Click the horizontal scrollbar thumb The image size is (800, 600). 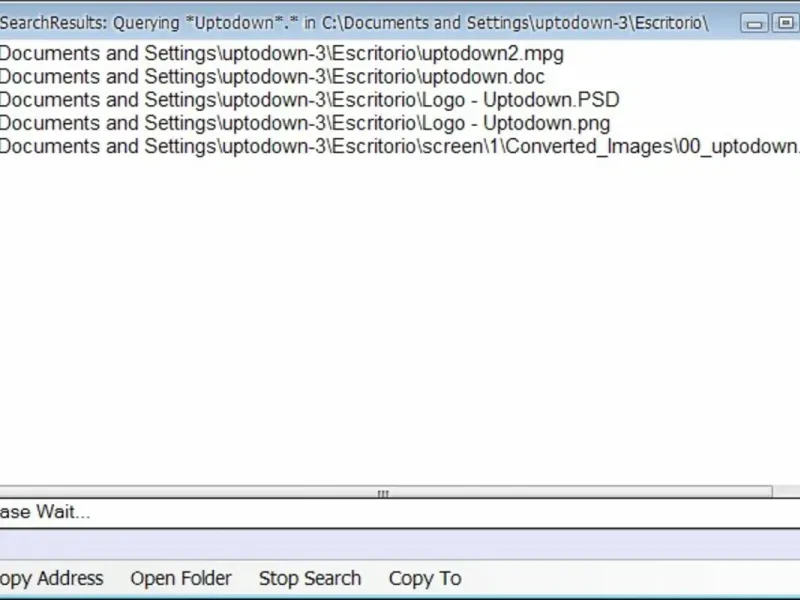tap(386, 492)
